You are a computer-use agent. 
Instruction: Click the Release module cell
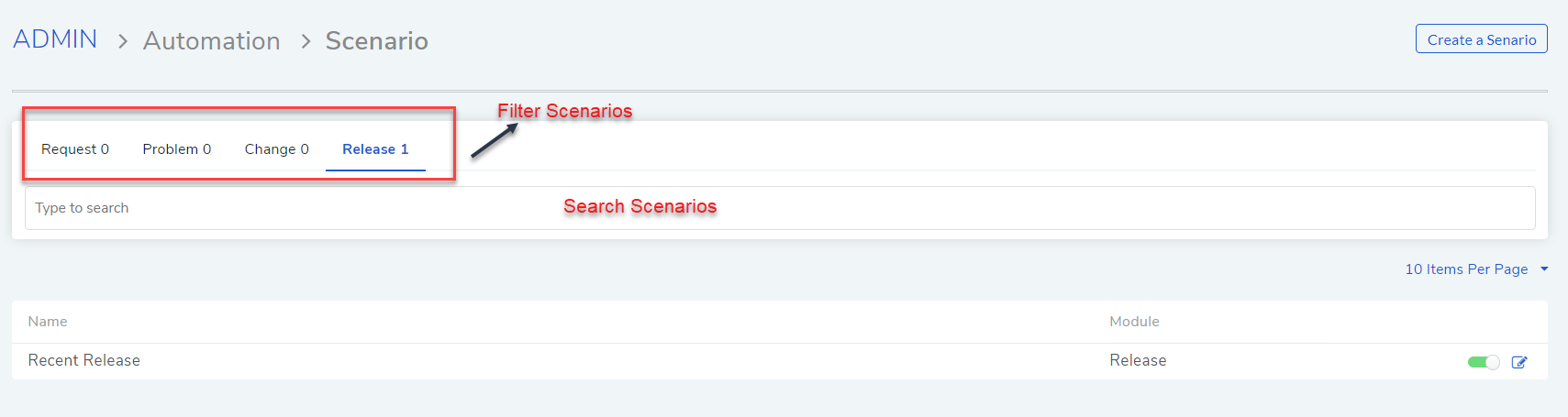click(1138, 361)
